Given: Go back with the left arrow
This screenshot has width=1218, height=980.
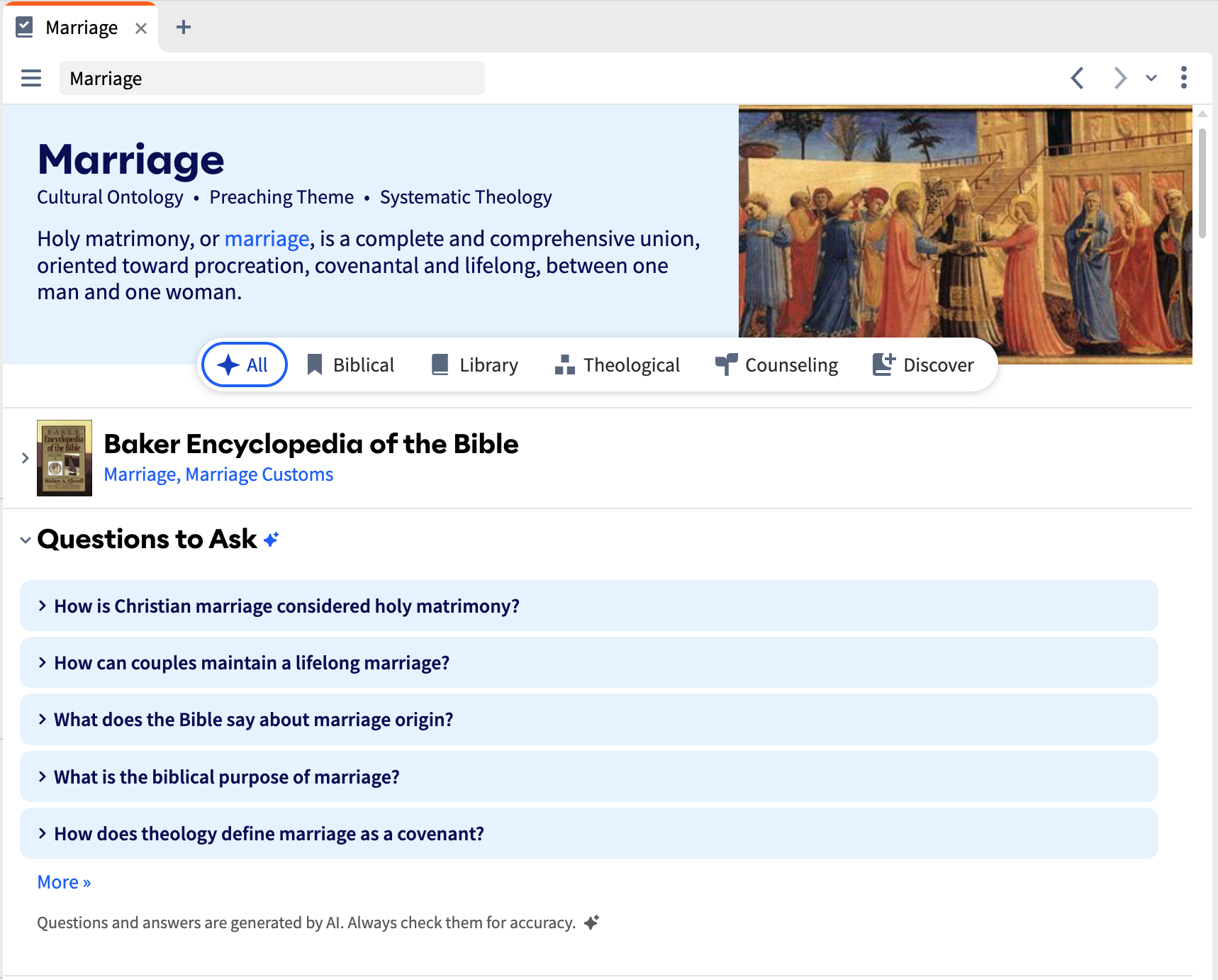Looking at the screenshot, I should 1078,78.
